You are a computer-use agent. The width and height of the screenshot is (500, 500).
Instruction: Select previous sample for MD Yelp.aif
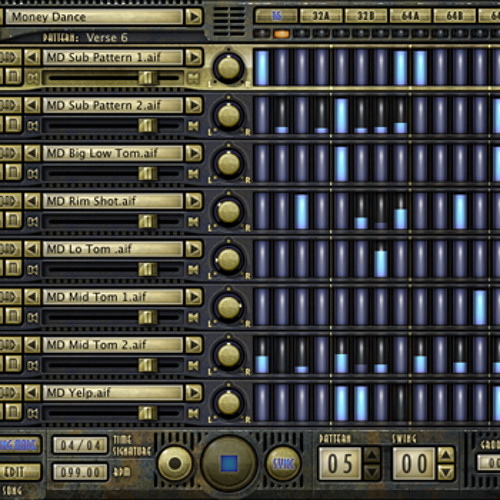(32, 393)
